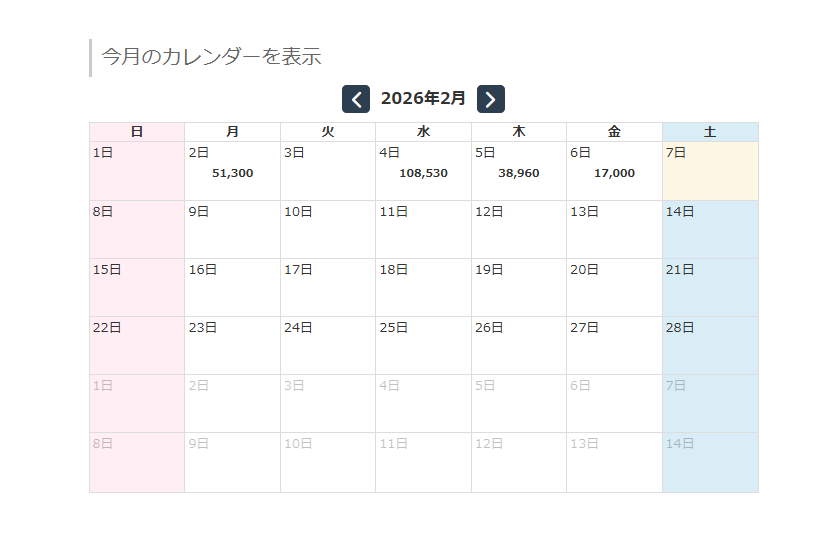Click the 日 Sunday column header
This screenshot has width=817, height=534.
pyautogui.click(x=137, y=132)
